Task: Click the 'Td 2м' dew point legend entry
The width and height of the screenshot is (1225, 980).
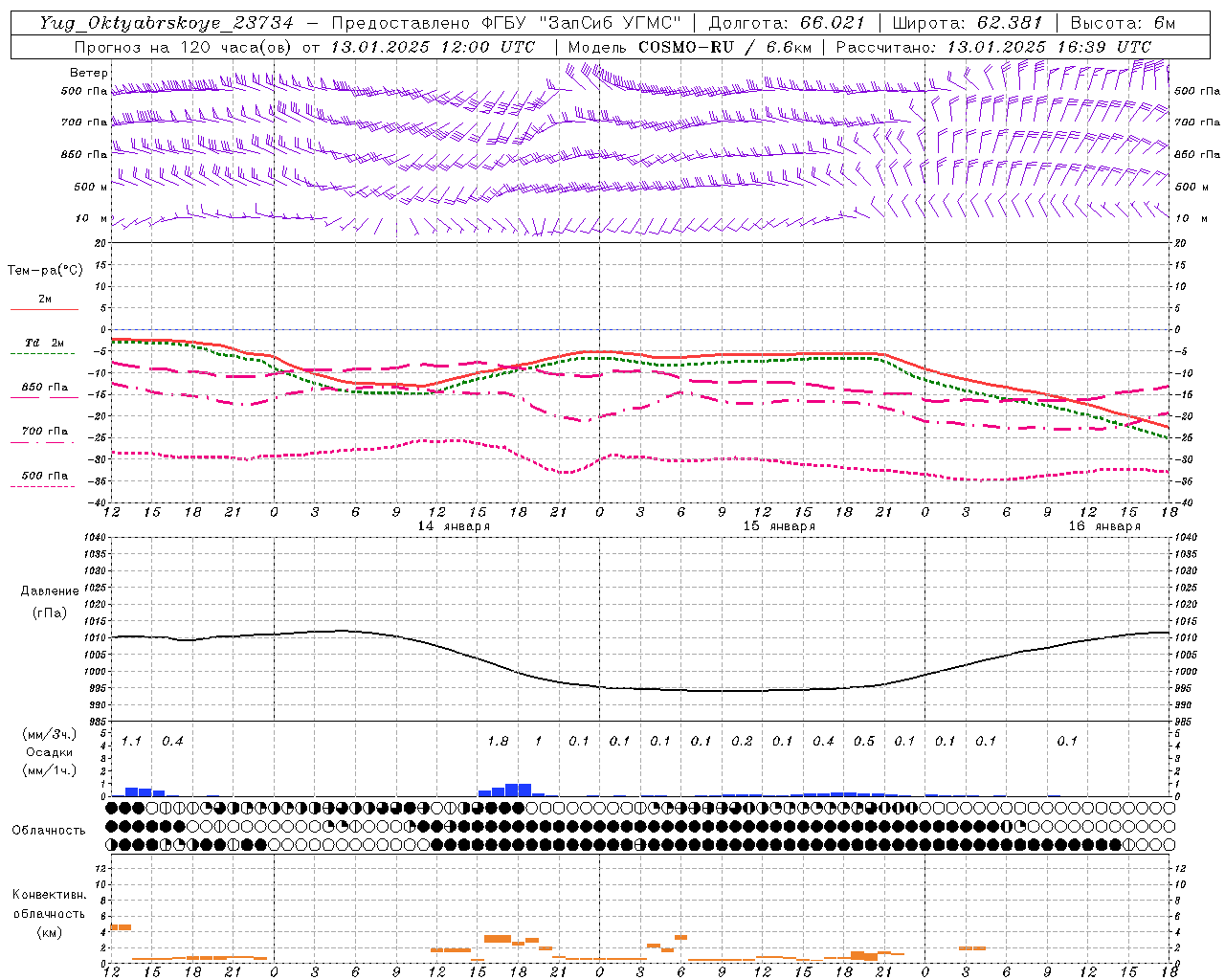Action: click(44, 343)
